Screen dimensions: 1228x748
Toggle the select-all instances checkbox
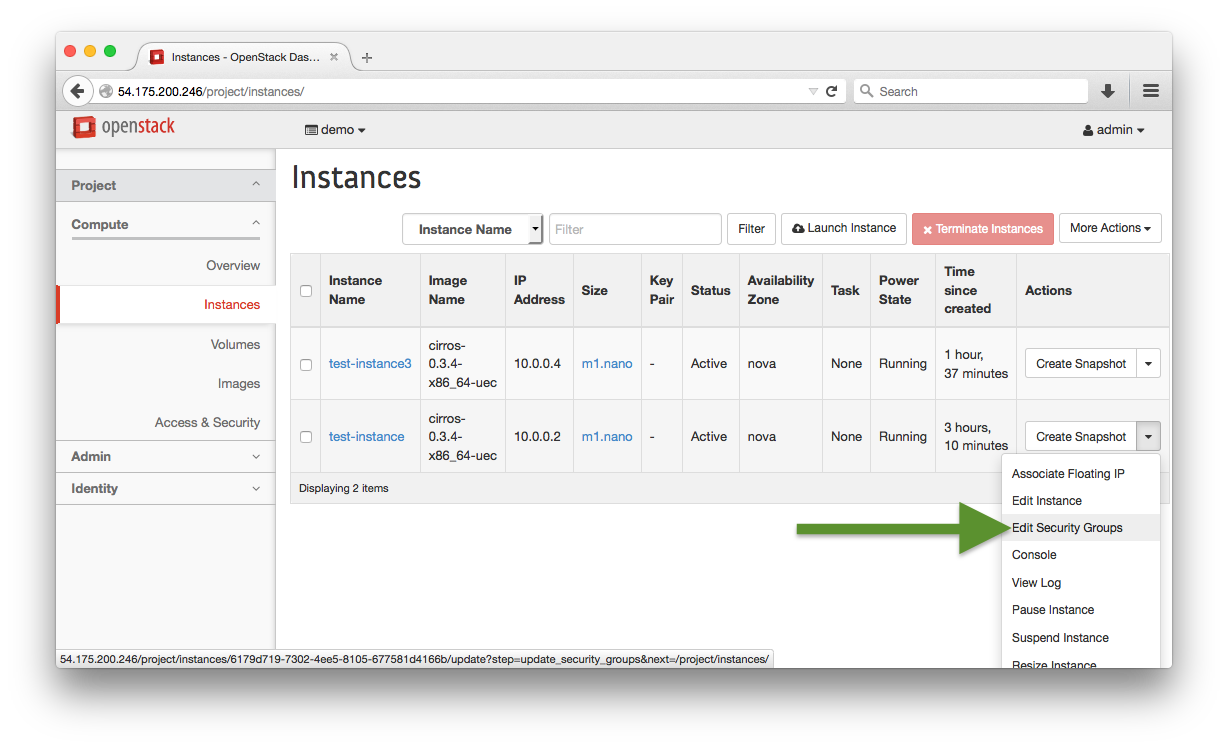(x=306, y=291)
